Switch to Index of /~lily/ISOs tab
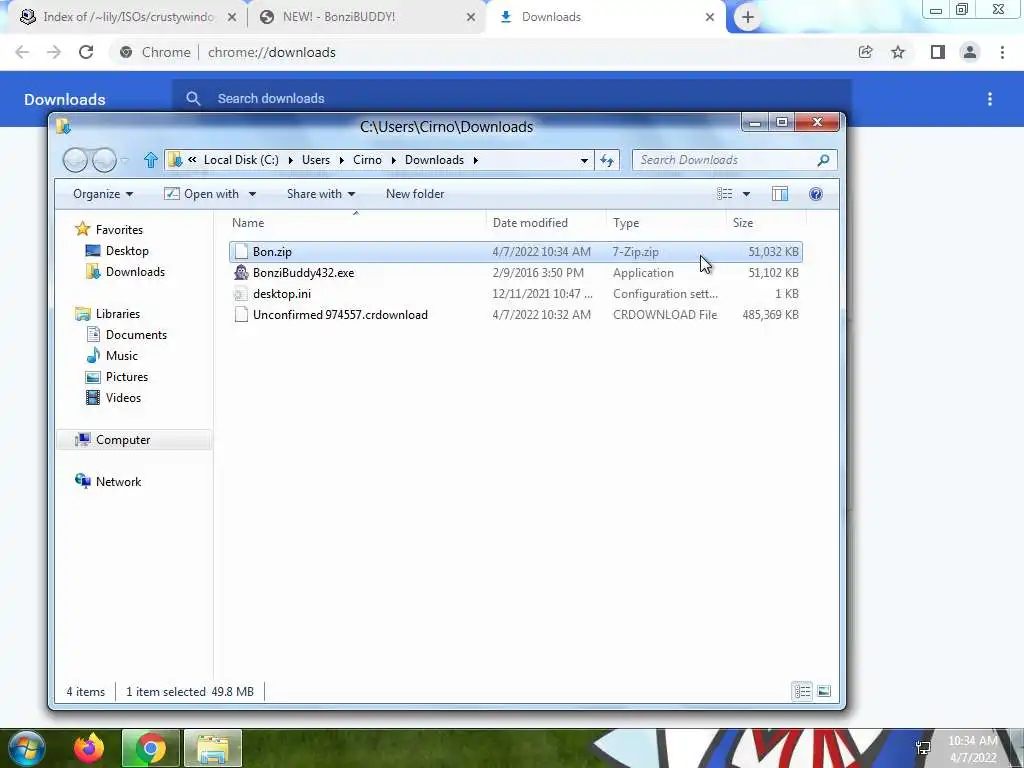 coord(127,18)
